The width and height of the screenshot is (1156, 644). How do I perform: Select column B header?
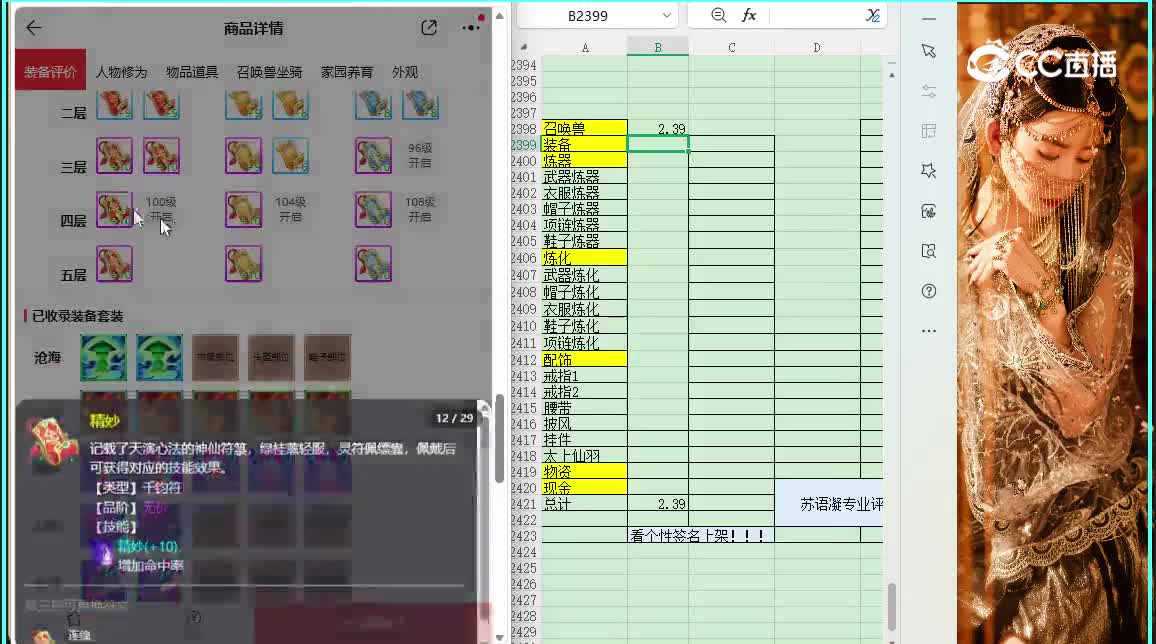(658, 47)
